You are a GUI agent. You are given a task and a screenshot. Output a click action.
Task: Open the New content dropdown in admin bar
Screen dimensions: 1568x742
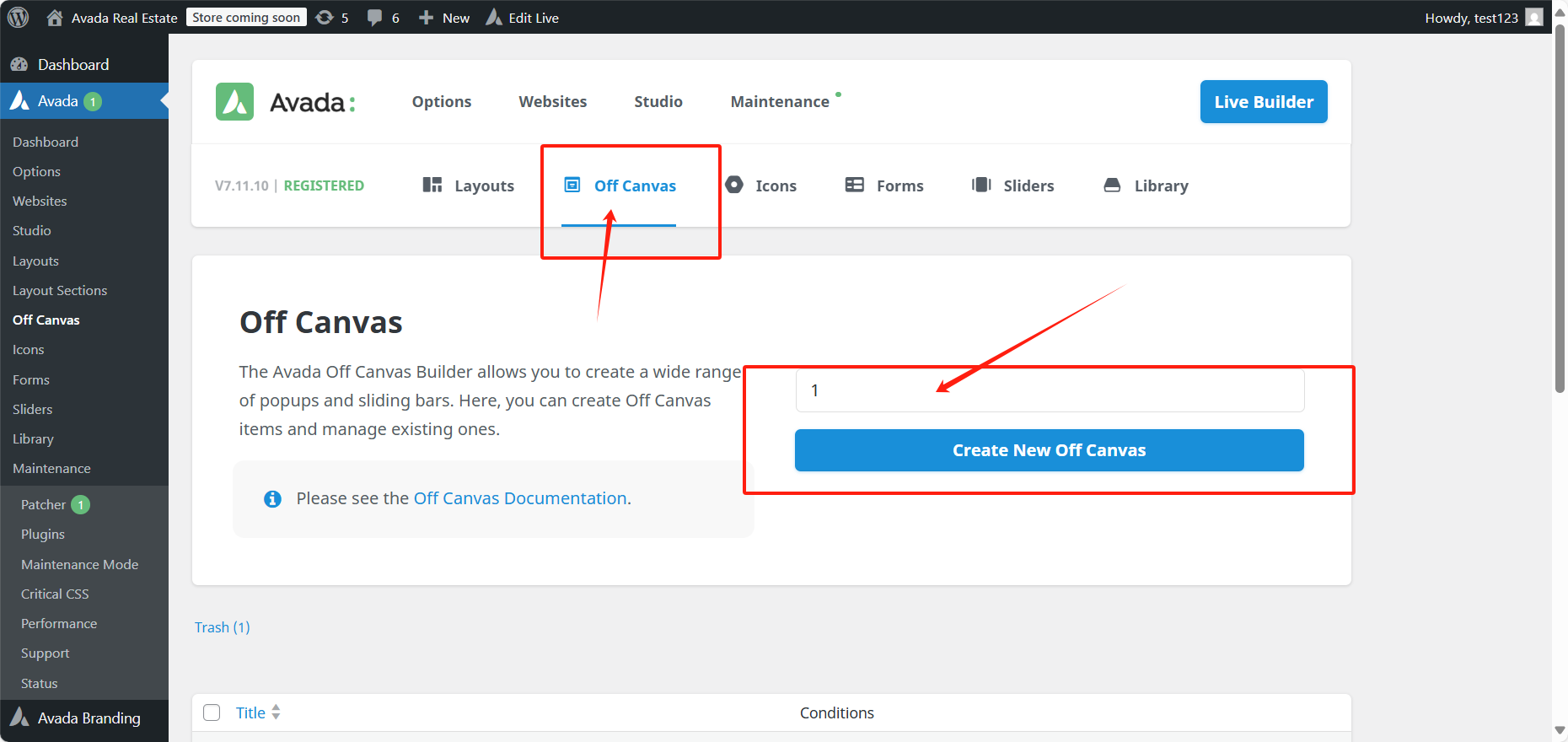[x=444, y=18]
